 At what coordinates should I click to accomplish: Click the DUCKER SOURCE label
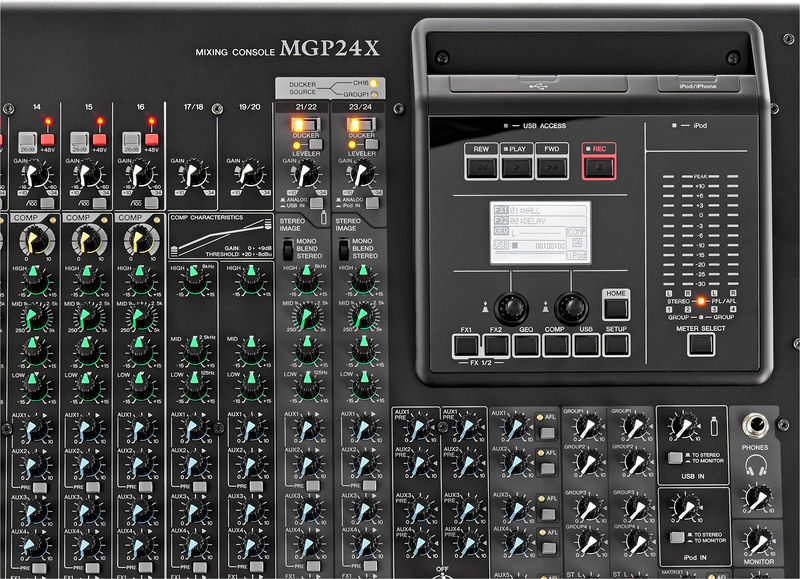click(303, 88)
